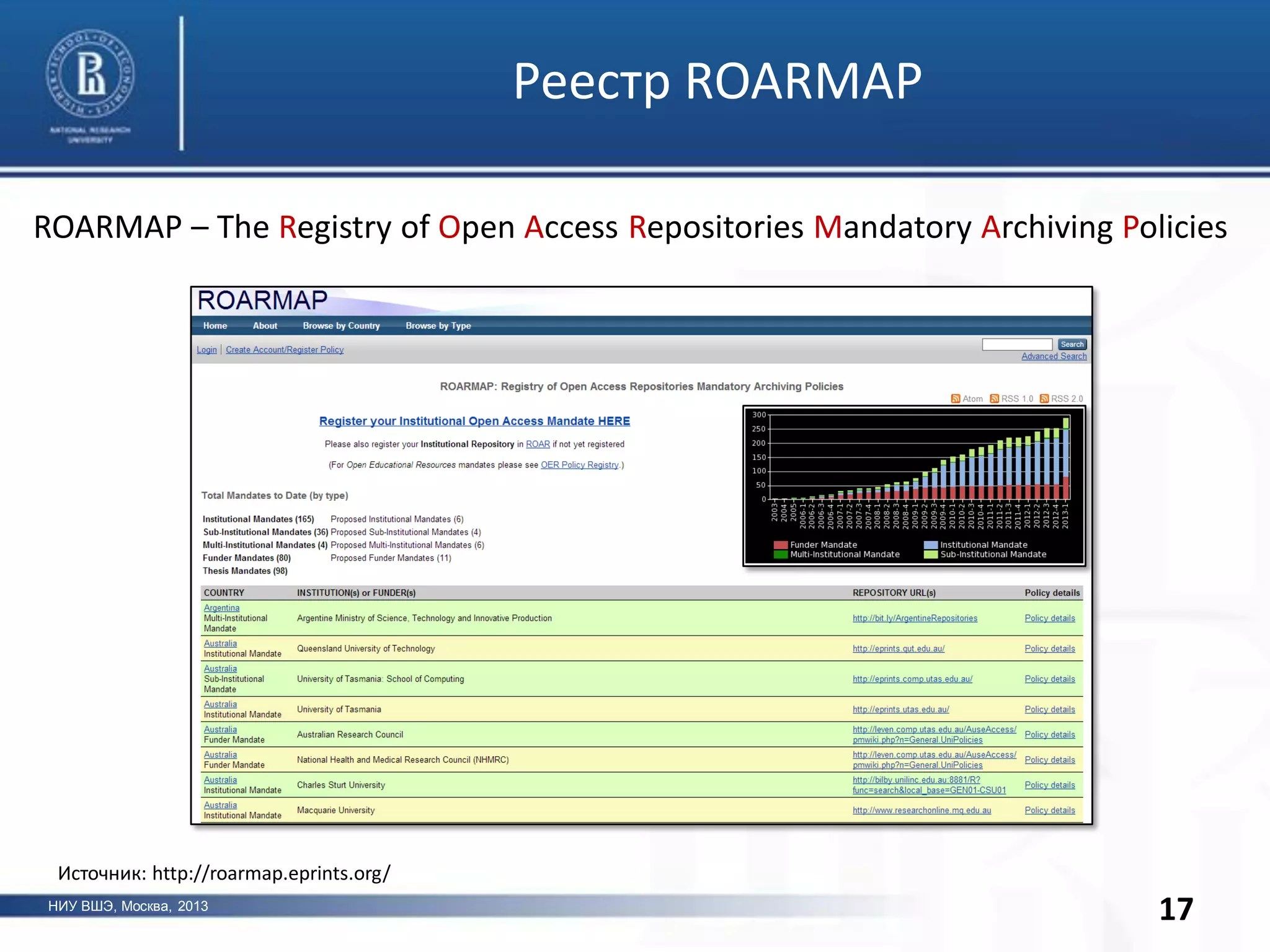The image size is (1270, 952).
Task: Click the Atom feed icon
Action: 956,399
